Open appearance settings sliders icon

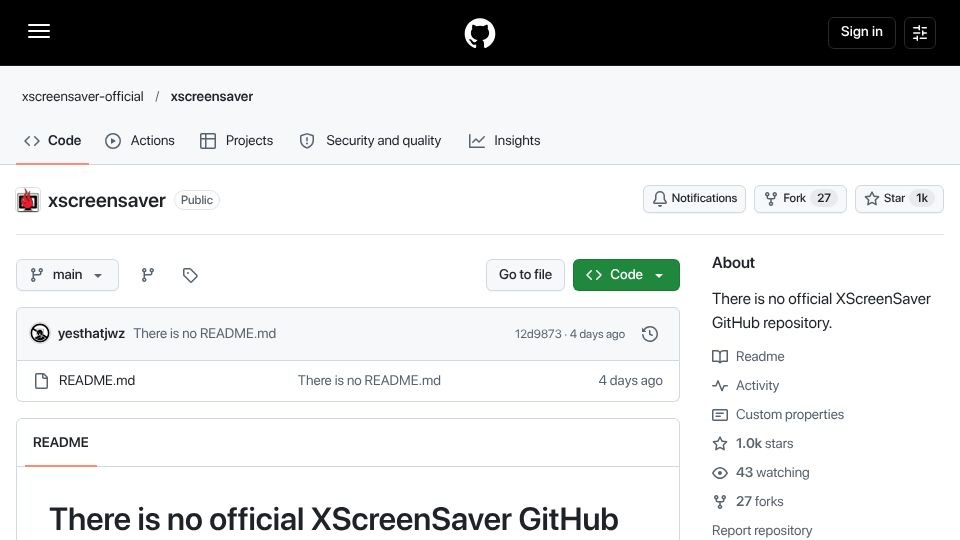[920, 32]
